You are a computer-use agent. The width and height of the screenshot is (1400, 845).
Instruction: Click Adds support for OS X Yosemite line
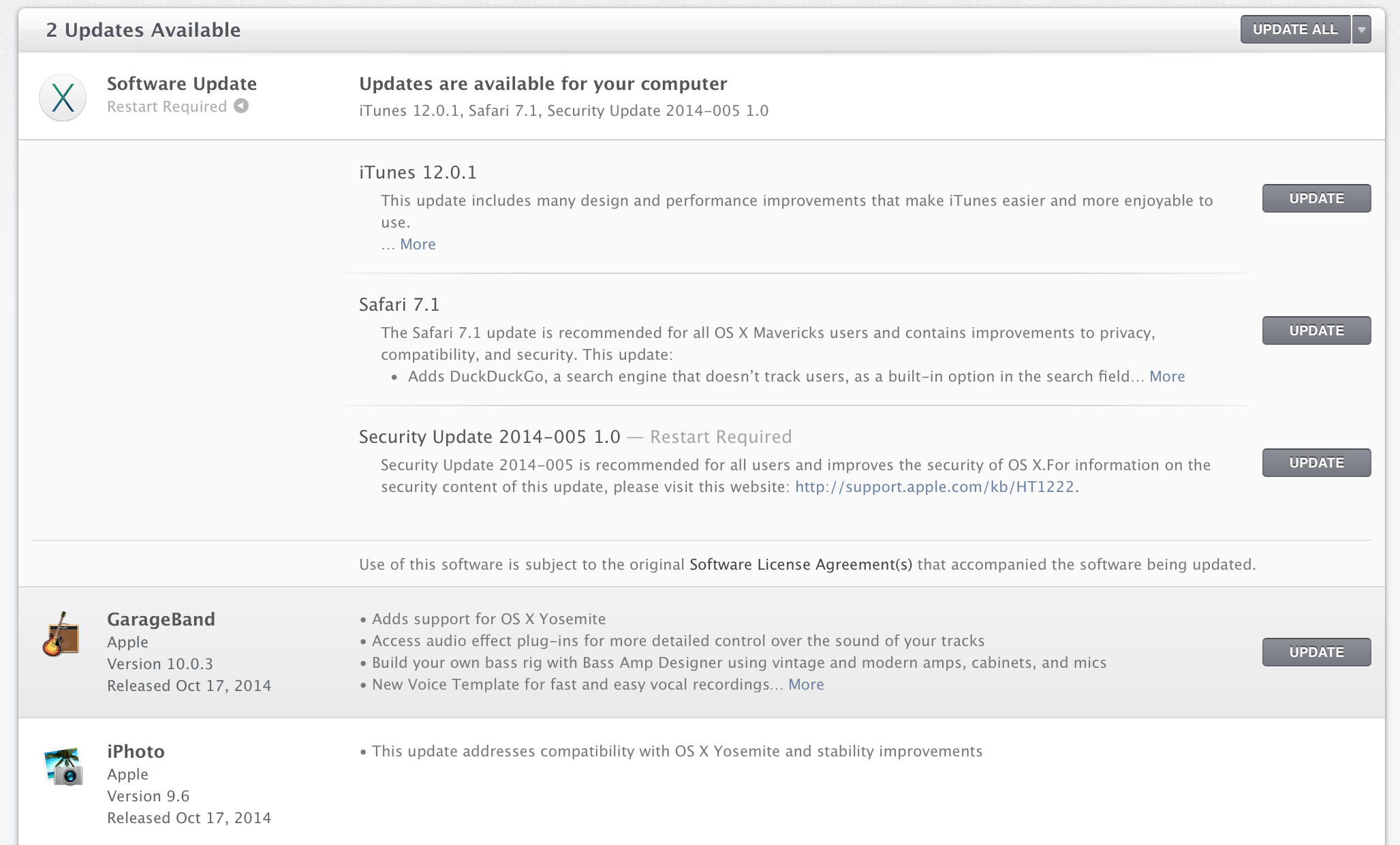(x=483, y=619)
